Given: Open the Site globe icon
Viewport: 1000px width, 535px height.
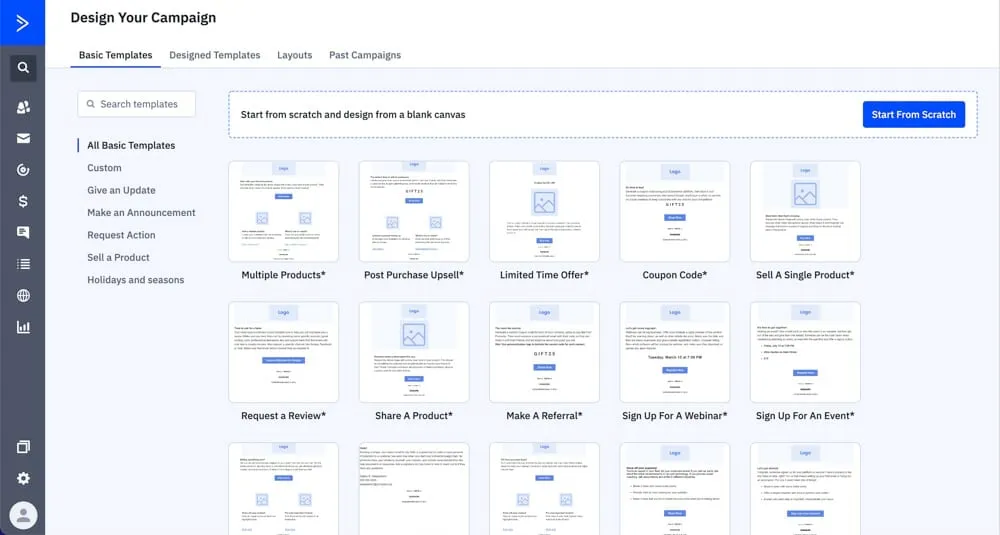Looking at the screenshot, I should pos(23,296).
